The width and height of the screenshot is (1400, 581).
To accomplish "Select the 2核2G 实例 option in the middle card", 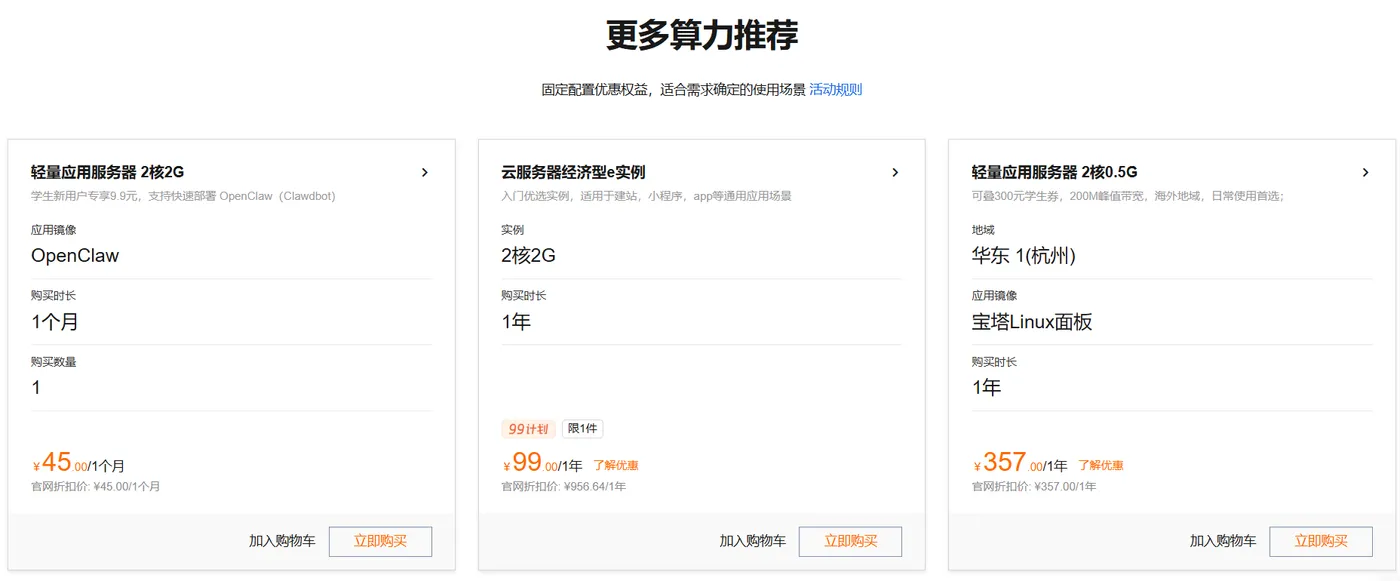I will (528, 256).
